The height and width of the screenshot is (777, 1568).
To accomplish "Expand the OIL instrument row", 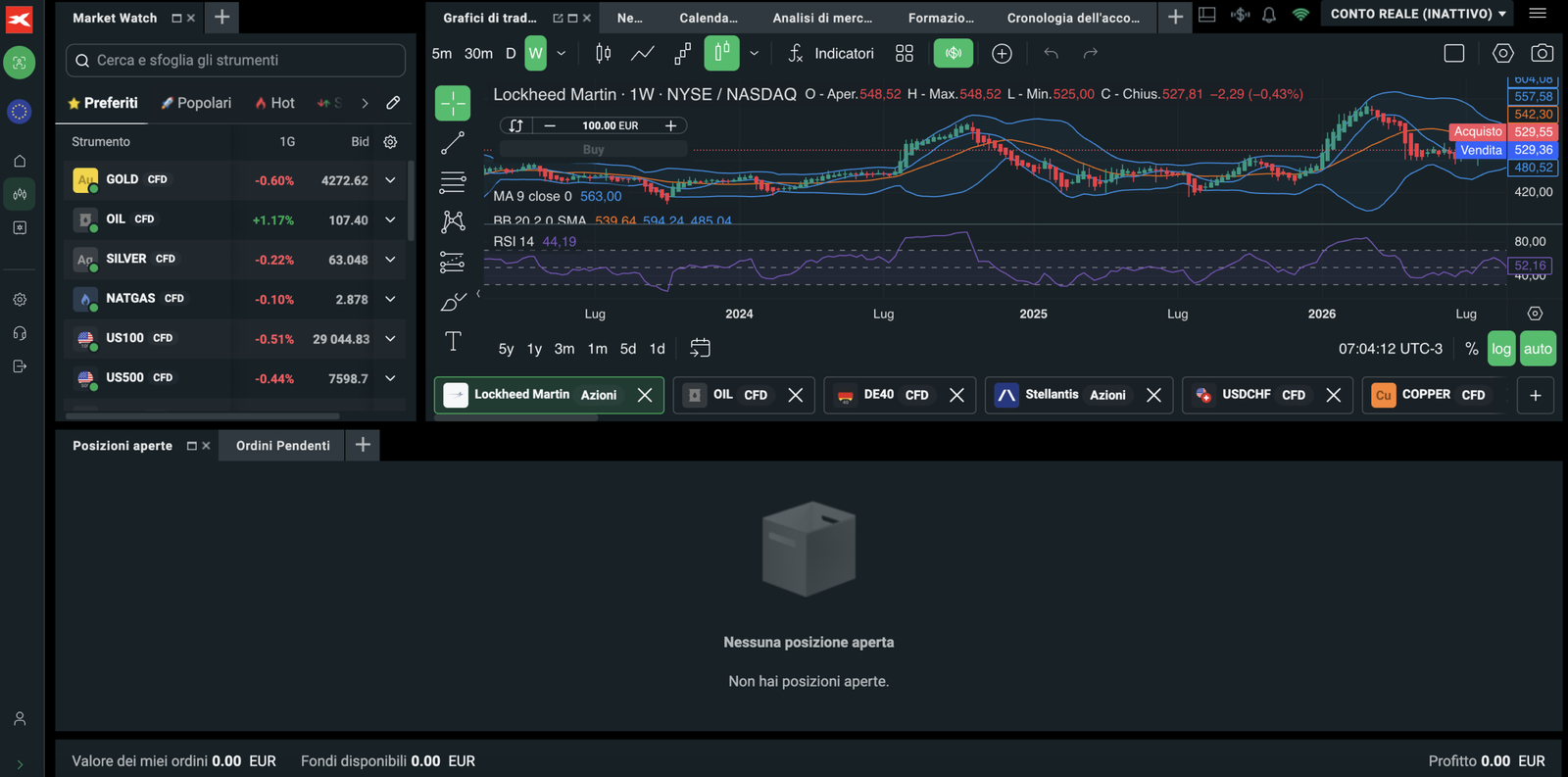I will pyautogui.click(x=390, y=219).
